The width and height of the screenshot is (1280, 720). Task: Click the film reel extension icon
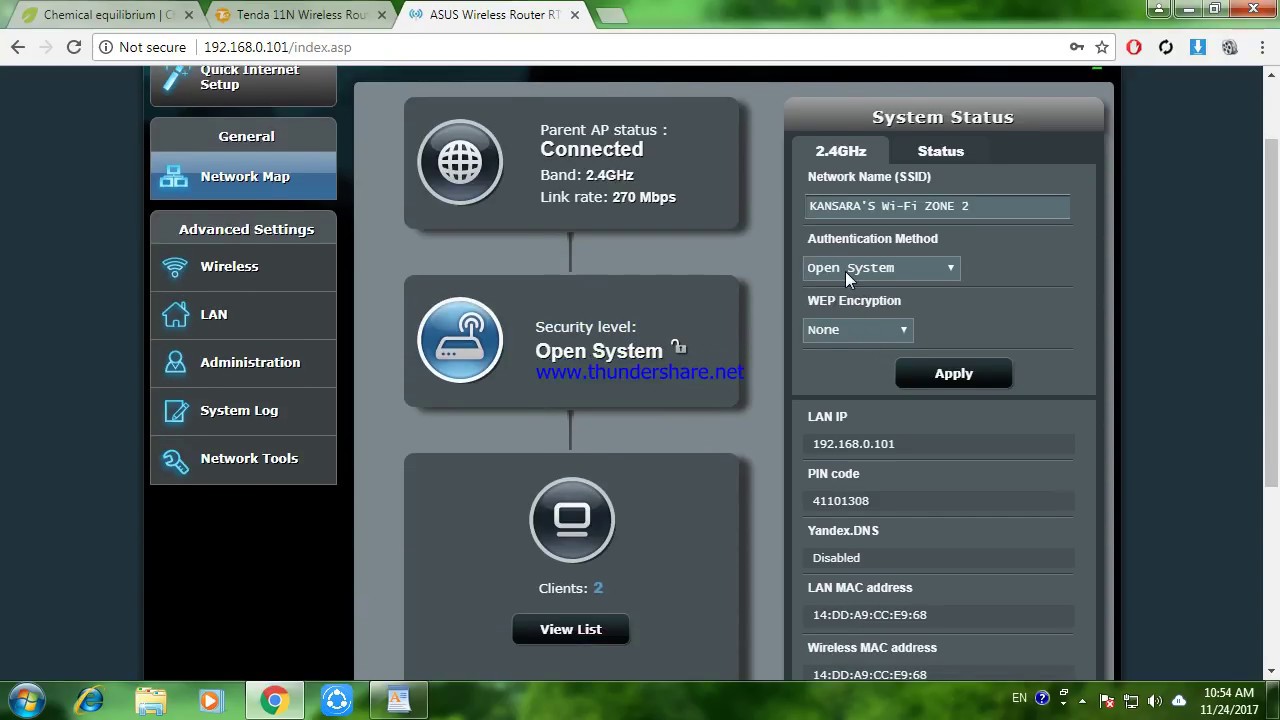coord(1230,47)
